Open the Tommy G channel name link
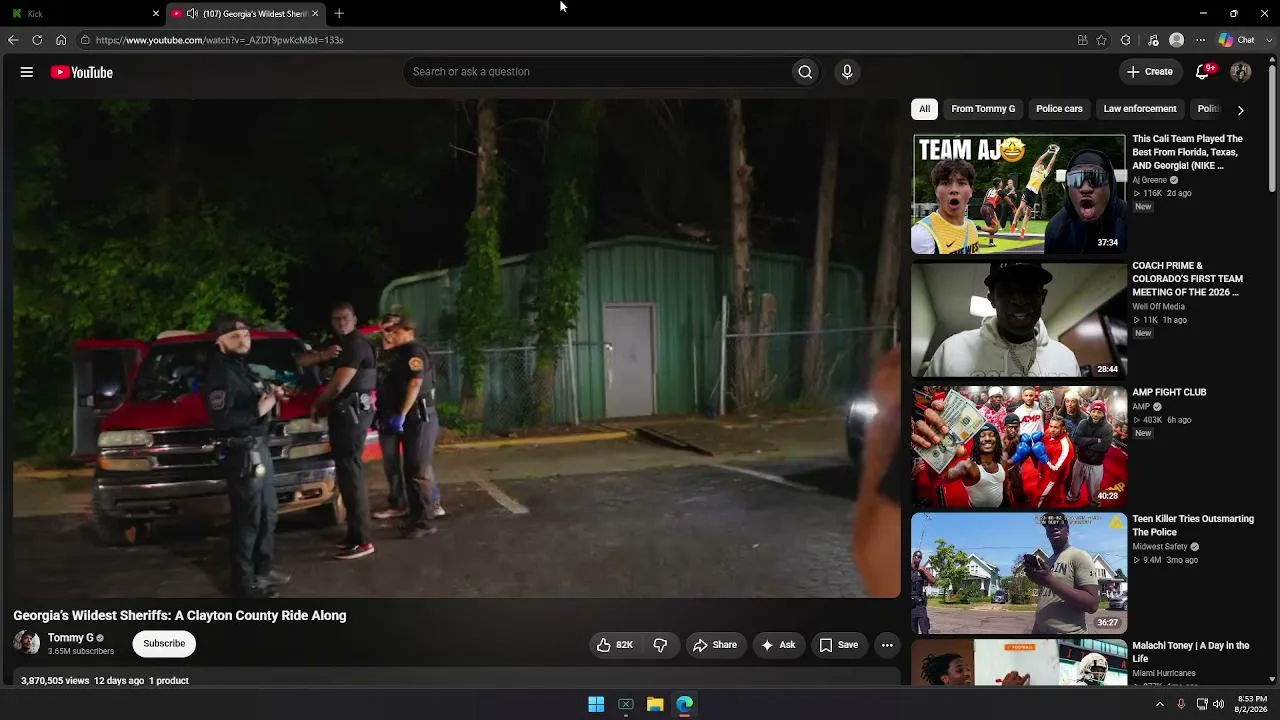The height and width of the screenshot is (720, 1280). (71, 638)
